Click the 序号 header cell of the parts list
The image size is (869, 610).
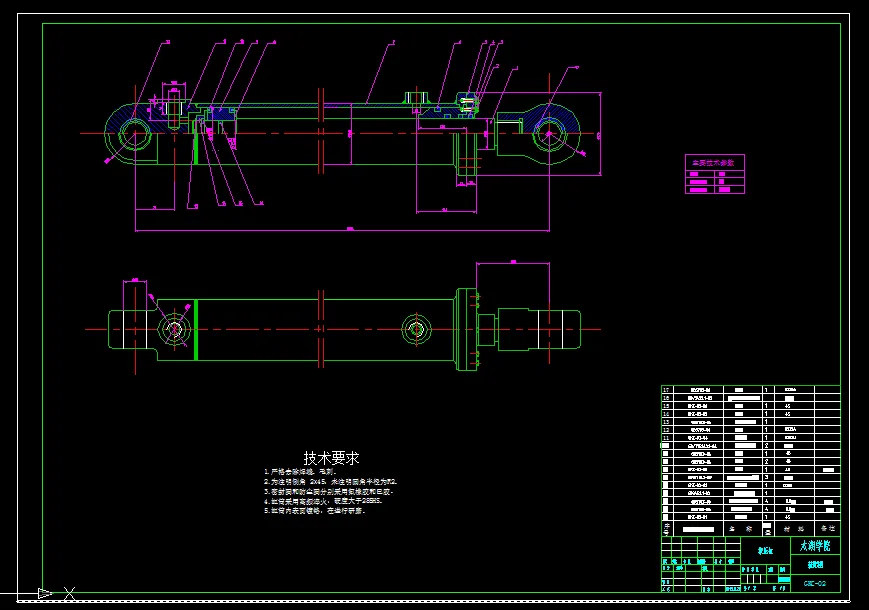[x=667, y=529]
